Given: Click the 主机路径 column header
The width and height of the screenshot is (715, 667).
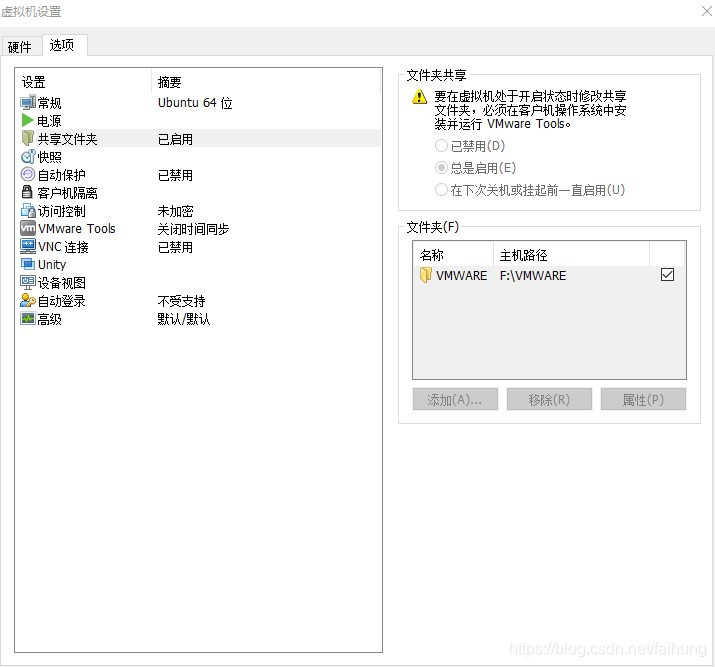Looking at the screenshot, I should click(x=571, y=254).
